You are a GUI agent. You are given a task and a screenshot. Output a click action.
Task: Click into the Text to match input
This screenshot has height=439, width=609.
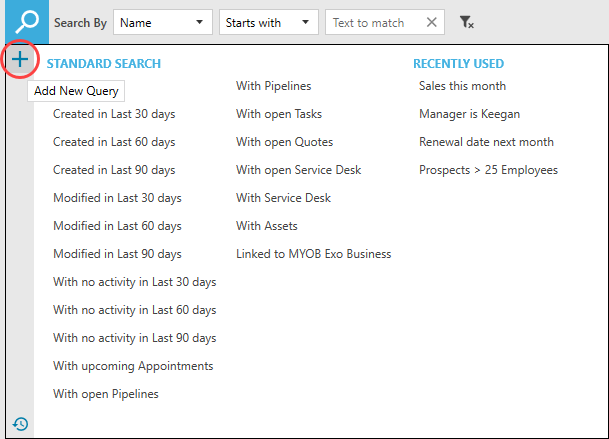[374, 22]
